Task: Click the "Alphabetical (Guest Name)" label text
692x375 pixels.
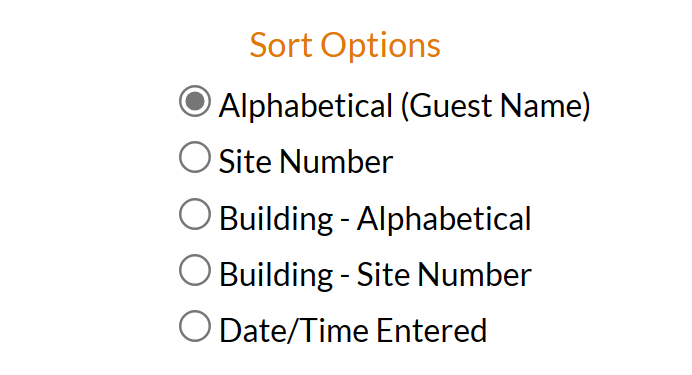Action: (404, 106)
